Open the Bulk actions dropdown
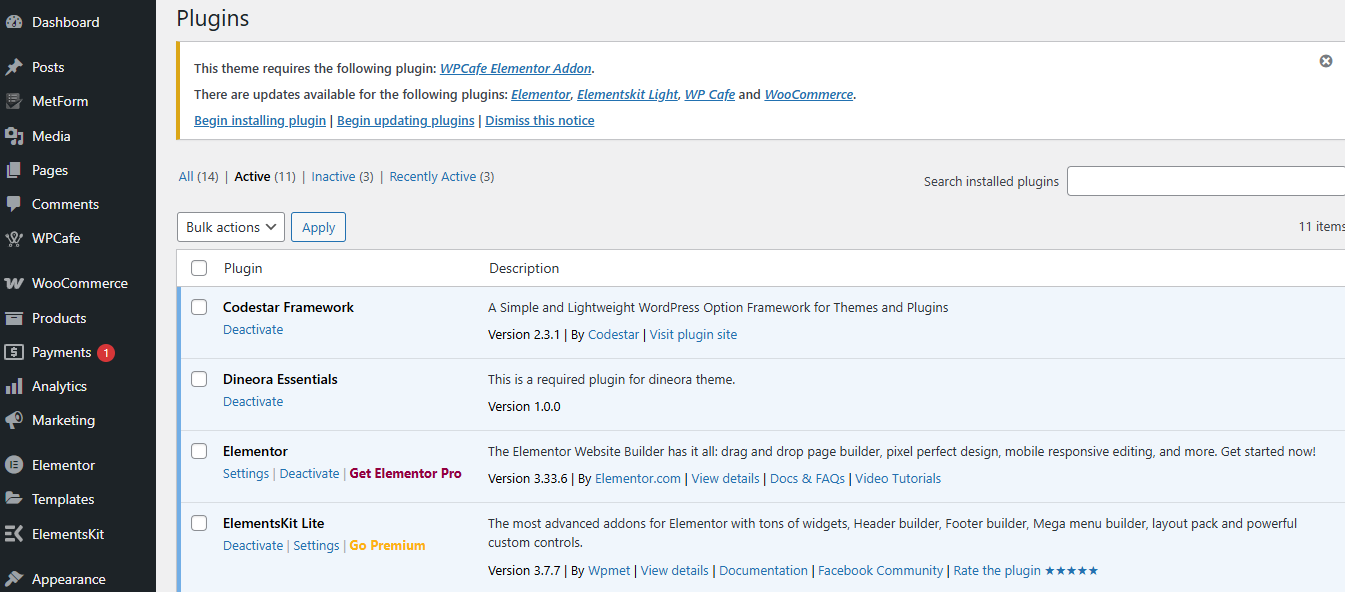1345x592 pixels. (231, 227)
